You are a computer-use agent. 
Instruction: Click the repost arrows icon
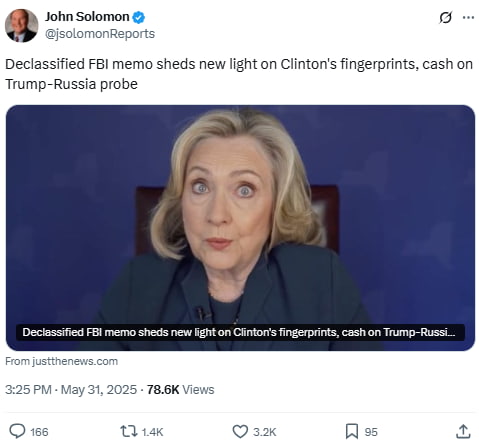click(129, 431)
